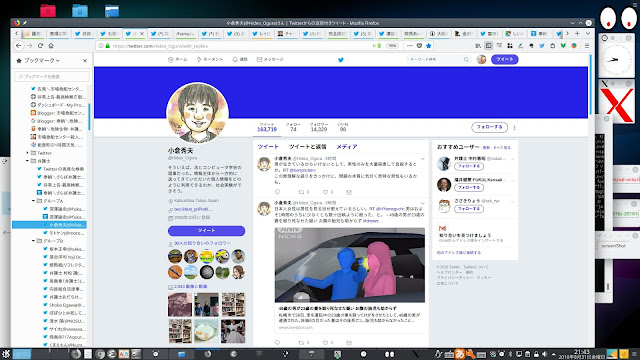Open Twitter ホーム navigation item
This screenshot has width=640, height=360.
178,60
